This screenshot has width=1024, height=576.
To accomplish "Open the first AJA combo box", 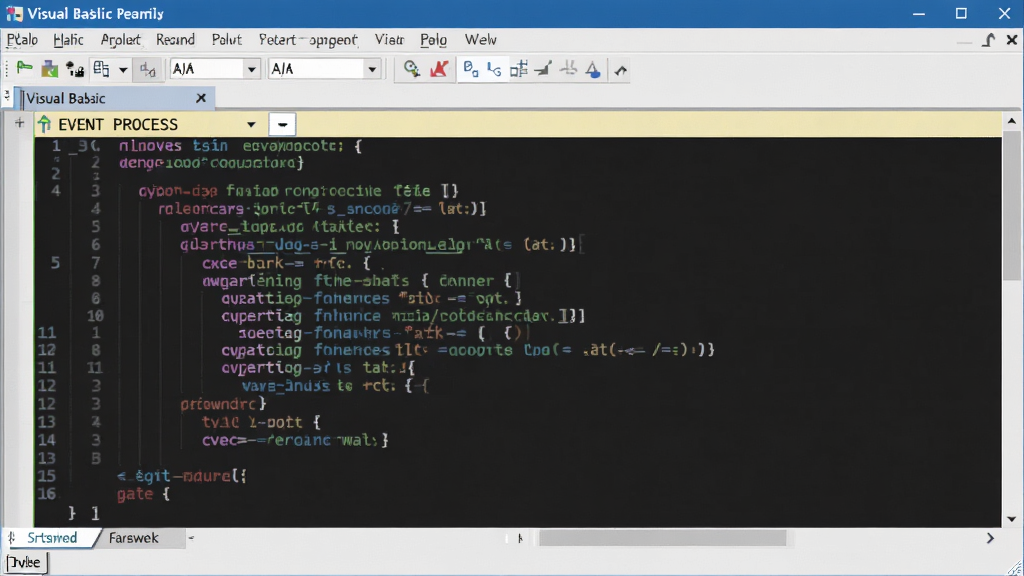I will (215, 69).
